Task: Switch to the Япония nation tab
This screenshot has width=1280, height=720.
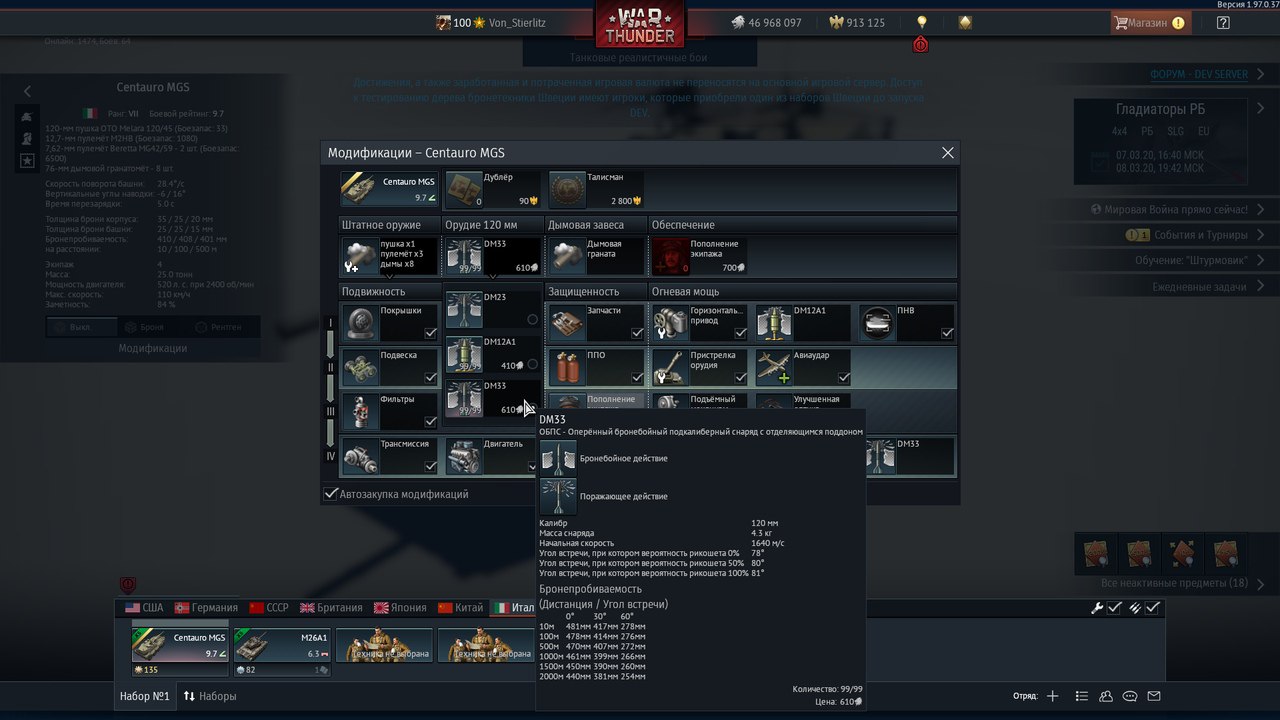Action: coord(400,608)
